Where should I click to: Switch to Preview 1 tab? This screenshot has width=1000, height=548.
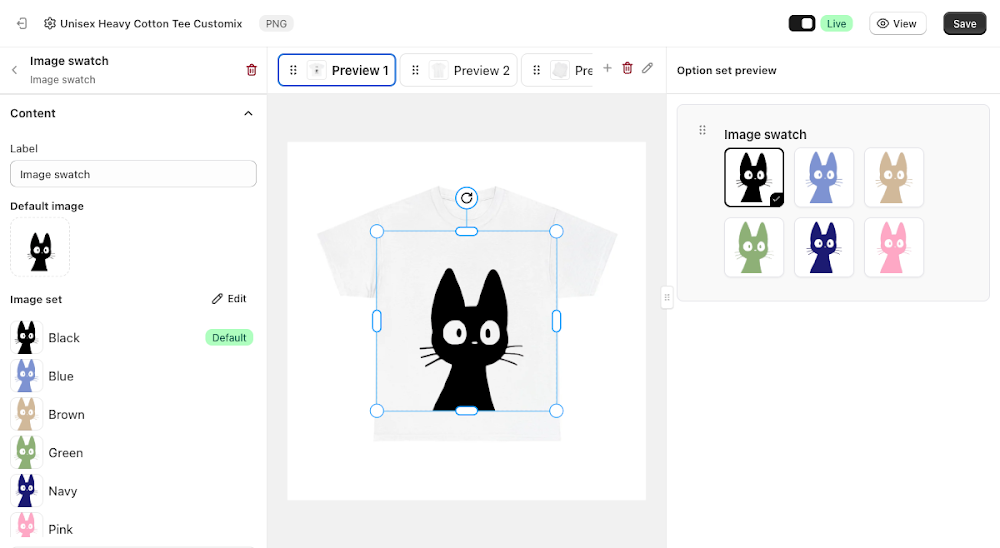(x=337, y=70)
